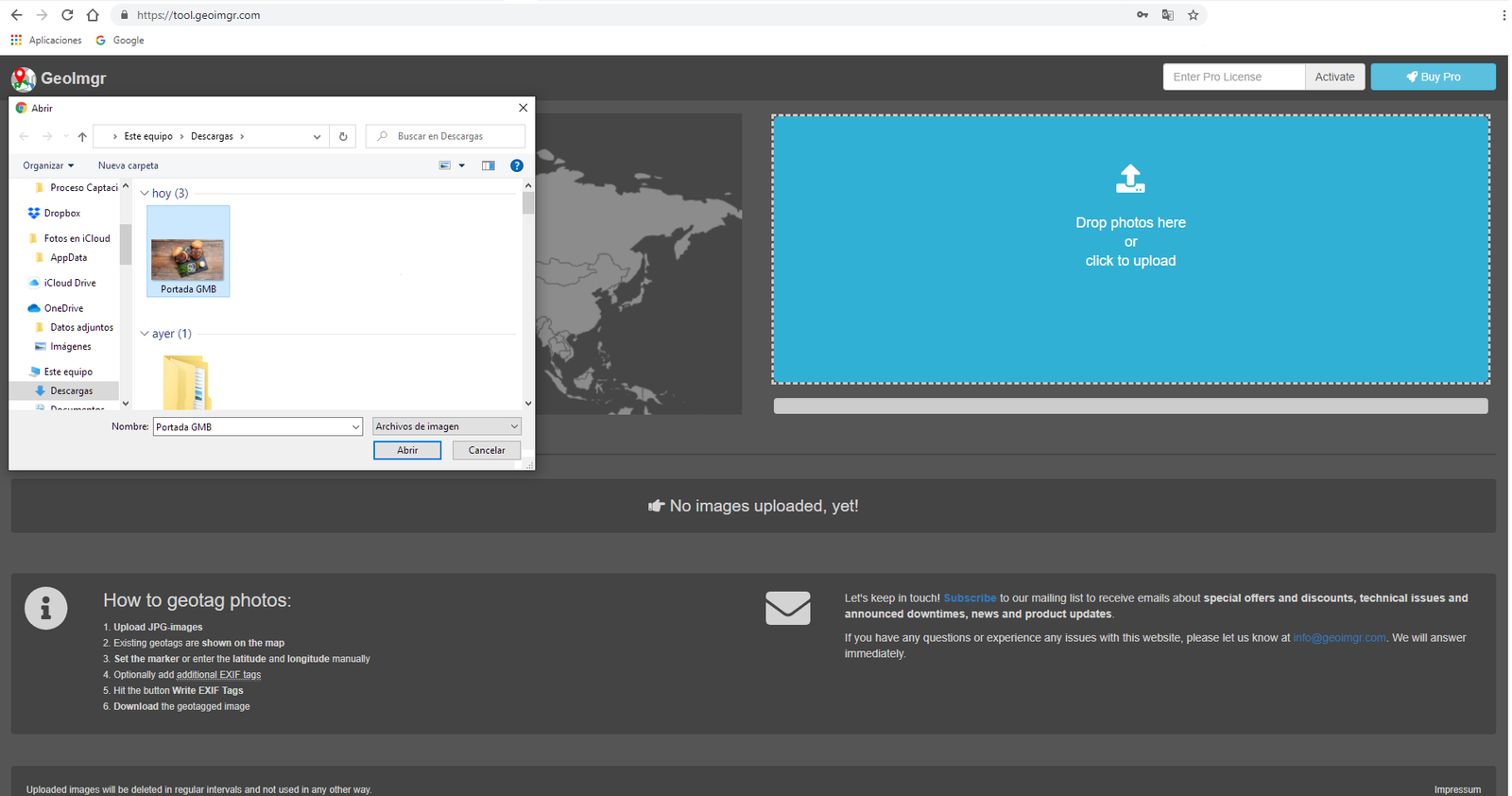This screenshot has width=1512, height=796.
Task: Toggle the preview pane icon
Action: (x=489, y=165)
